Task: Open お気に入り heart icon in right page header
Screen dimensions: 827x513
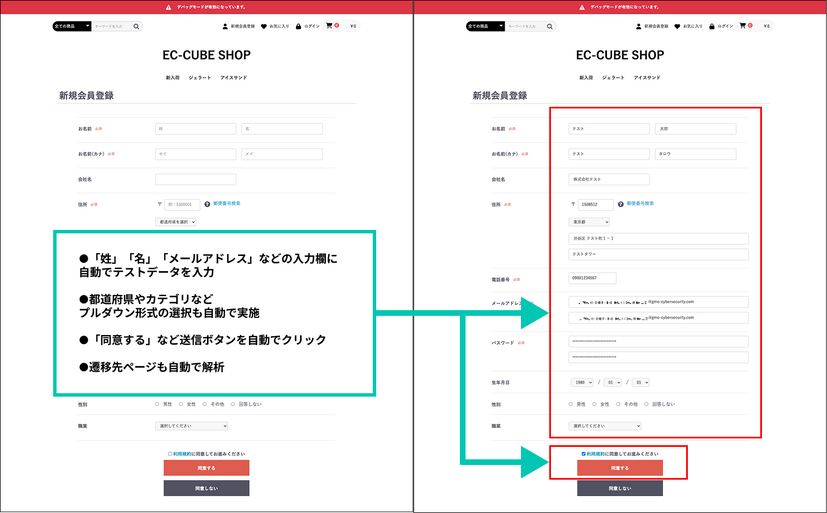Action: tap(677, 26)
